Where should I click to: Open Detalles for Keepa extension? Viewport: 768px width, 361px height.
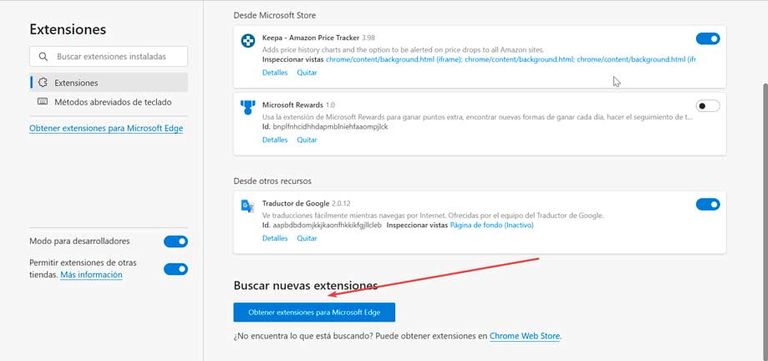pos(275,72)
